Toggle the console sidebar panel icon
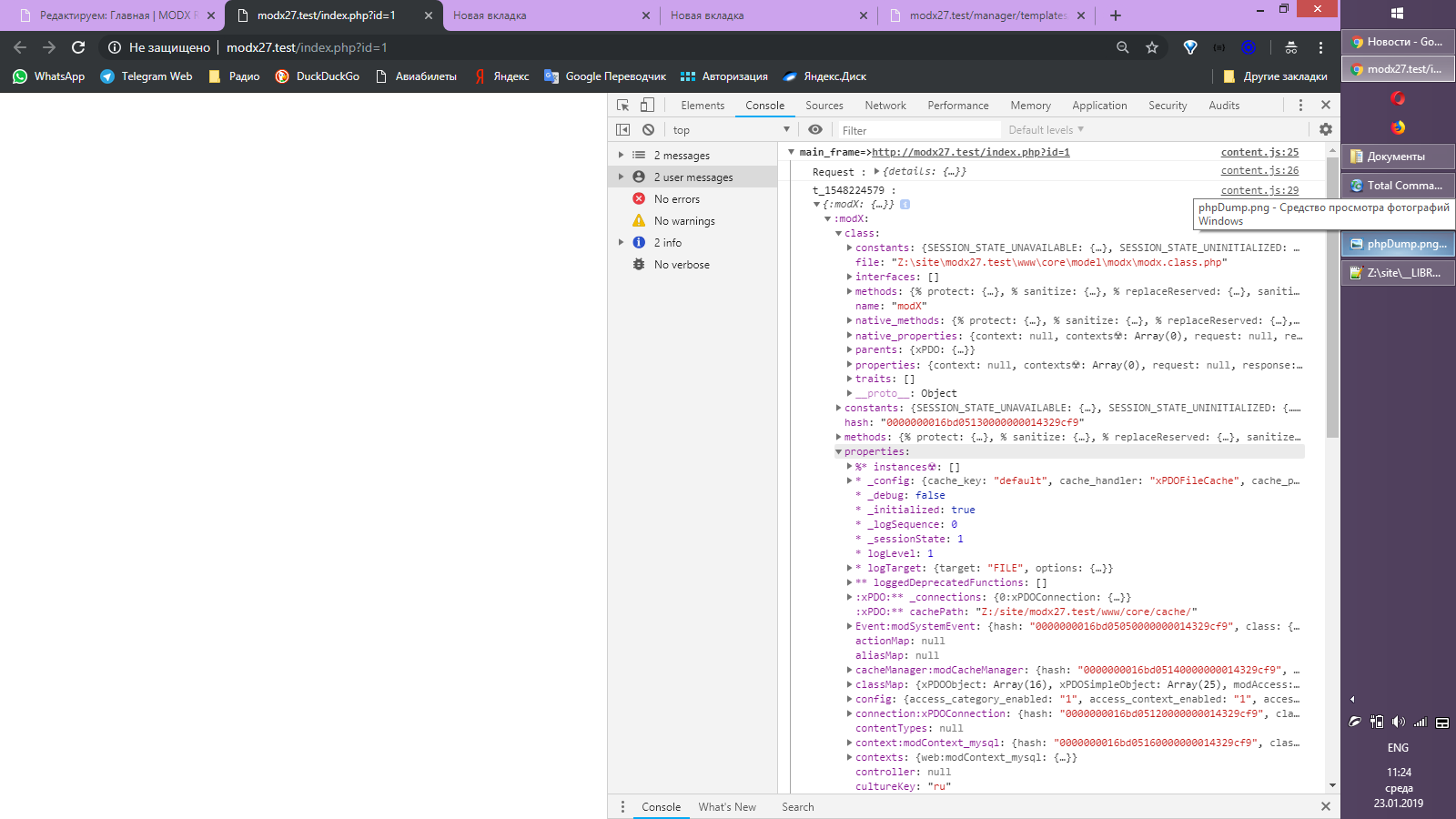 [622, 130]
